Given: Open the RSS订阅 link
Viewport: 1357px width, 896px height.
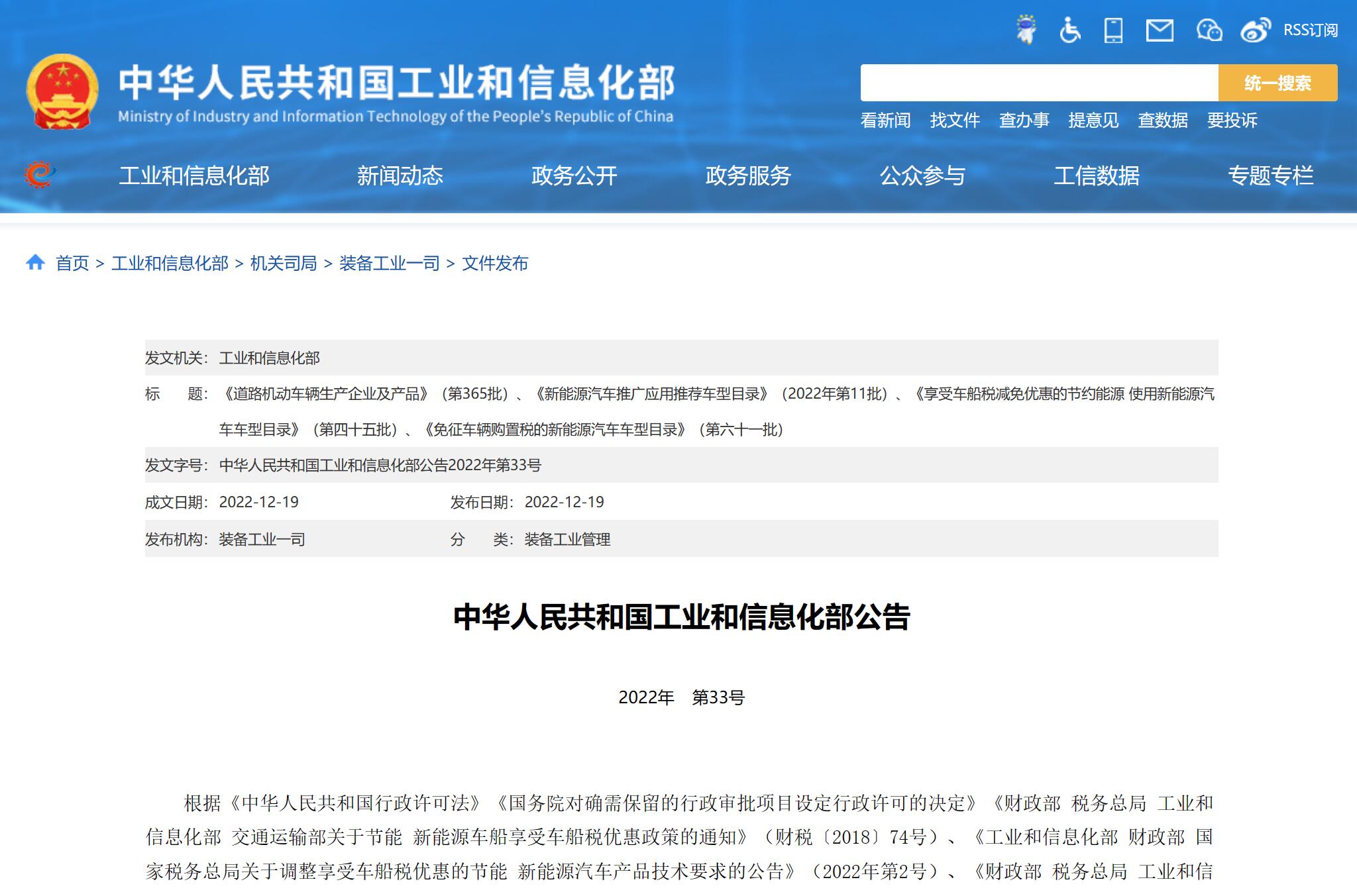Looking at the screenshot, I should 1311,30.
